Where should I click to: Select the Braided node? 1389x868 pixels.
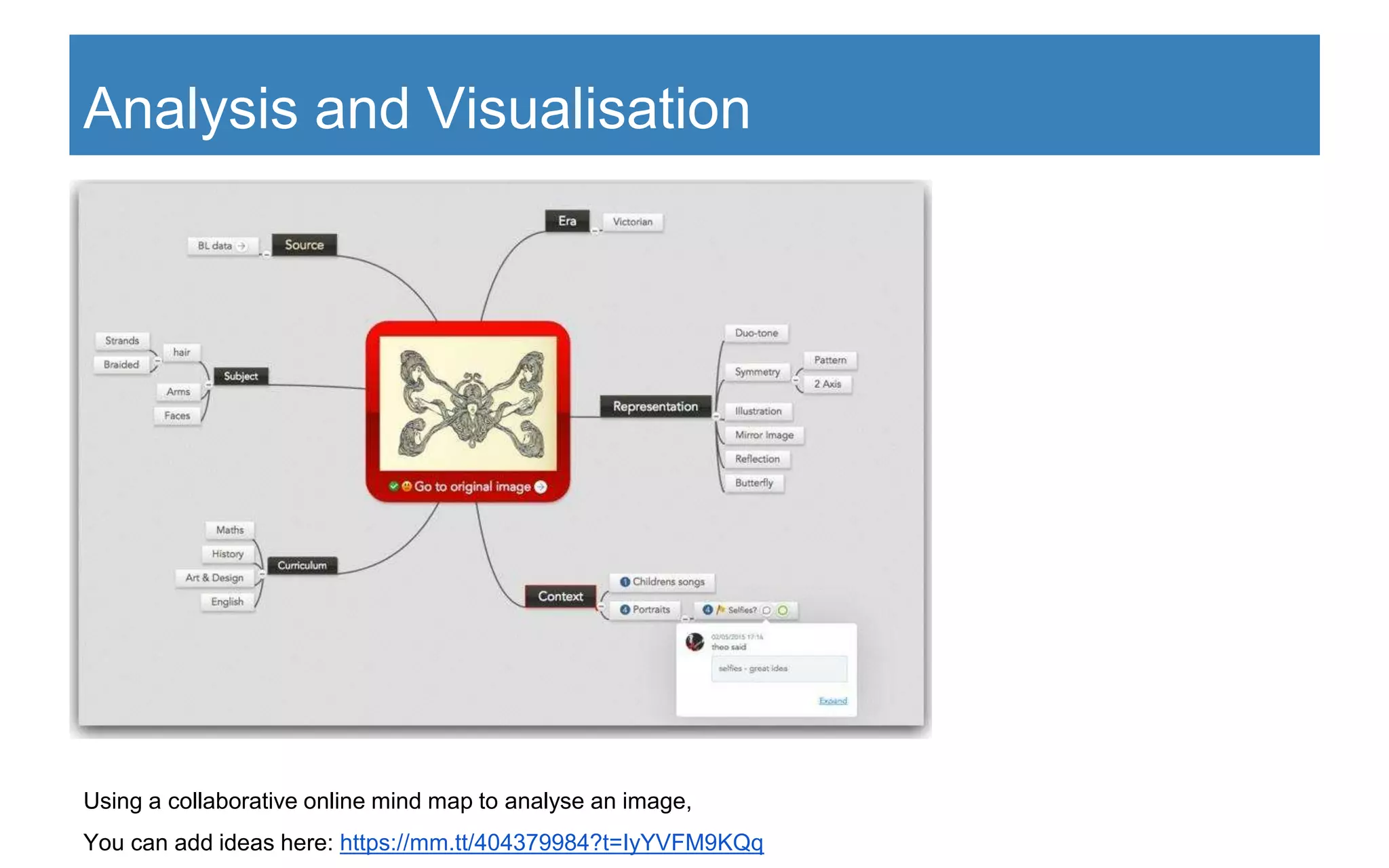(121, 364)
